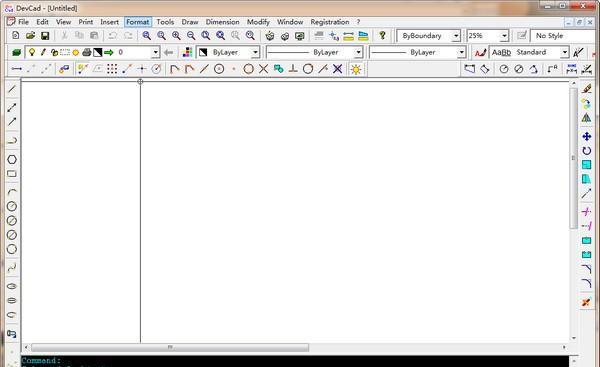Open the green layers manager icon
The image size is (600, 367).
(16, 52)
